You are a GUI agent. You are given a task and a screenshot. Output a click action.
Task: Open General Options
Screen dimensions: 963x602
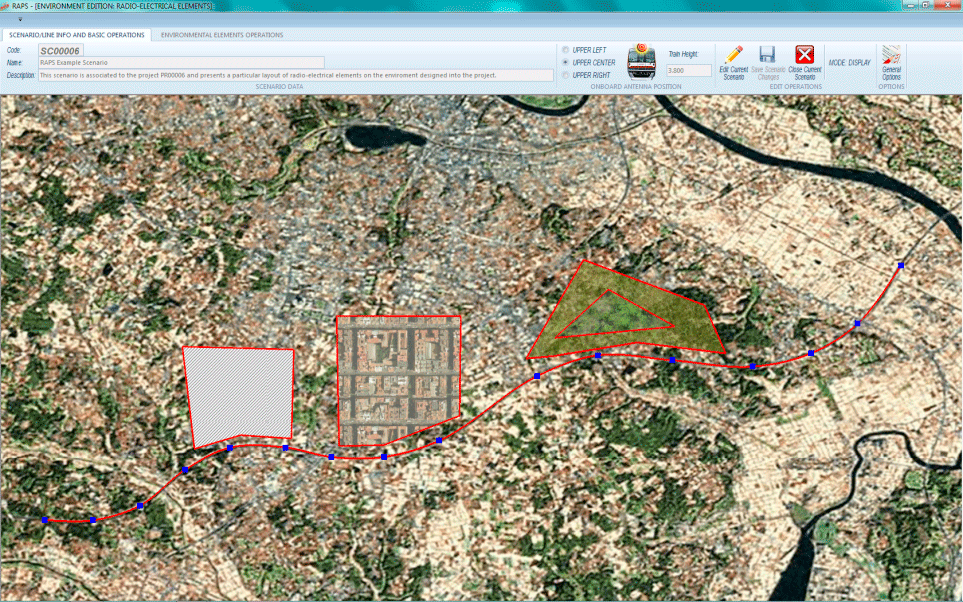pyautogui.click(x=891, y=56)
